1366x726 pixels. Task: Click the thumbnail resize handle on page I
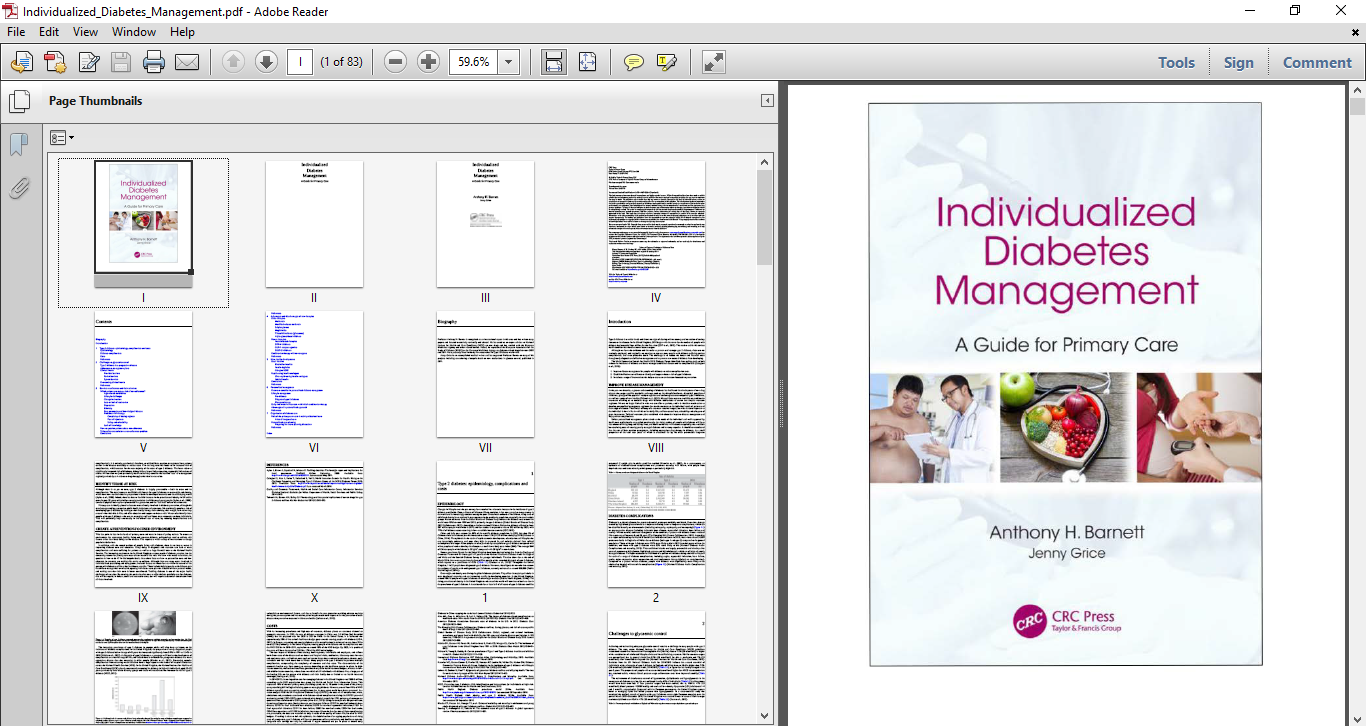[x=190, y=271]
